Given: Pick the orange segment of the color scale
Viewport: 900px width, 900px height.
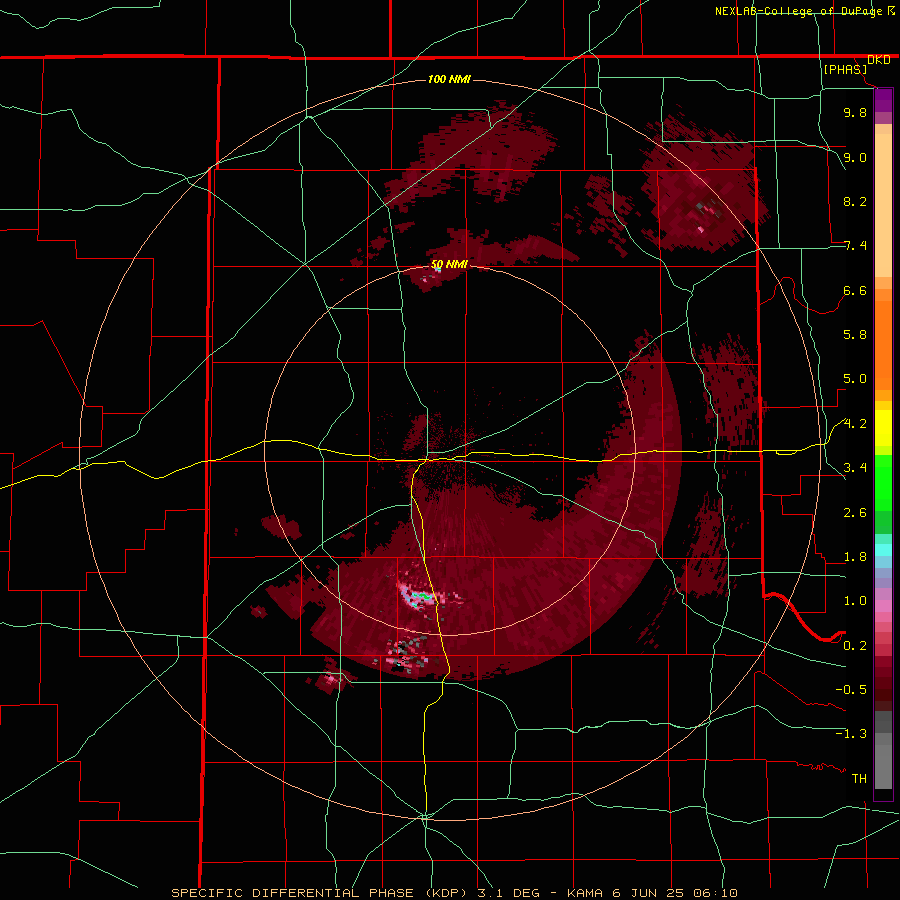Looking at the screenshot, I should coord(883,344).
